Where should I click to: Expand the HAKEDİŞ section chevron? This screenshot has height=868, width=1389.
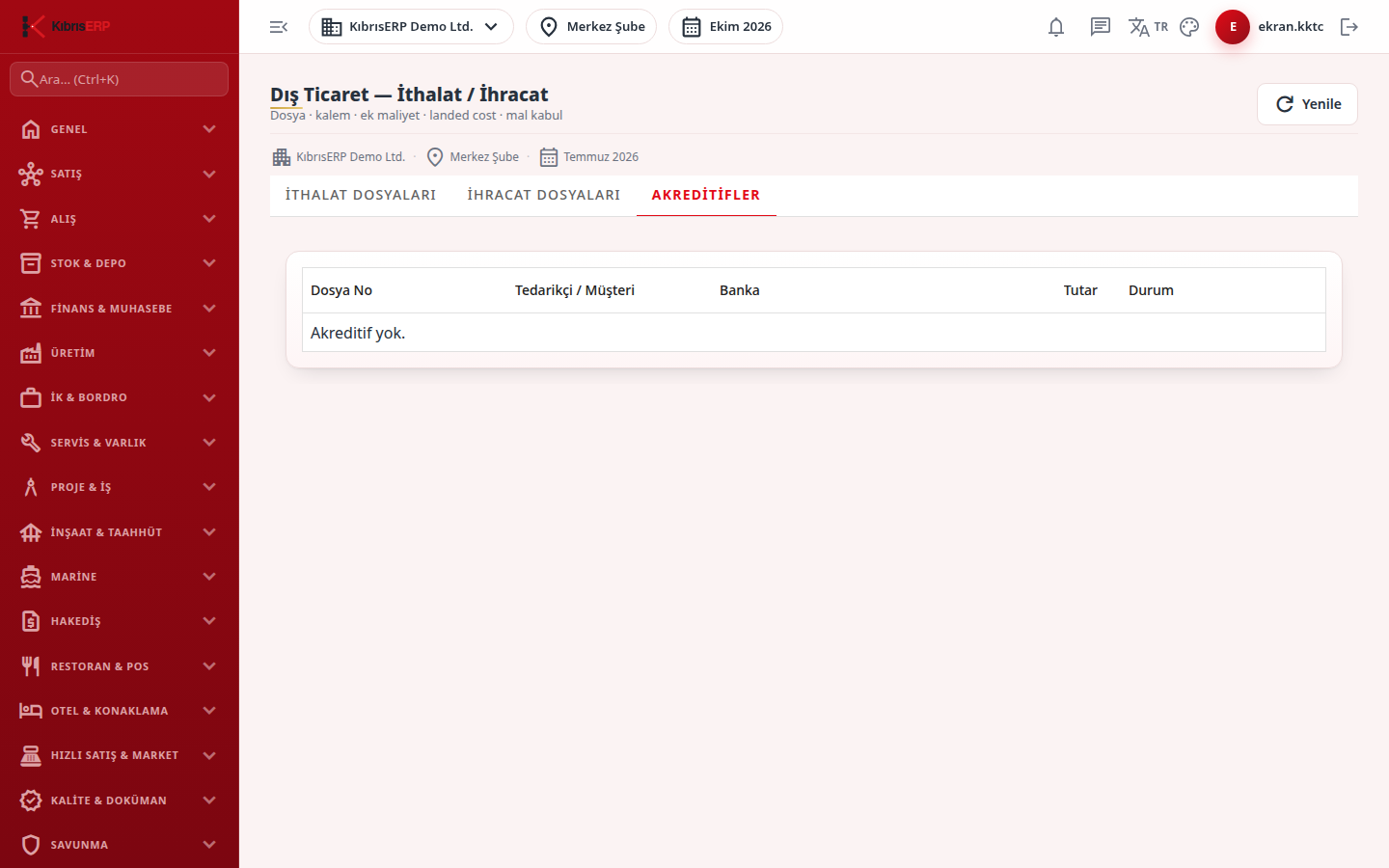point(209,621)
